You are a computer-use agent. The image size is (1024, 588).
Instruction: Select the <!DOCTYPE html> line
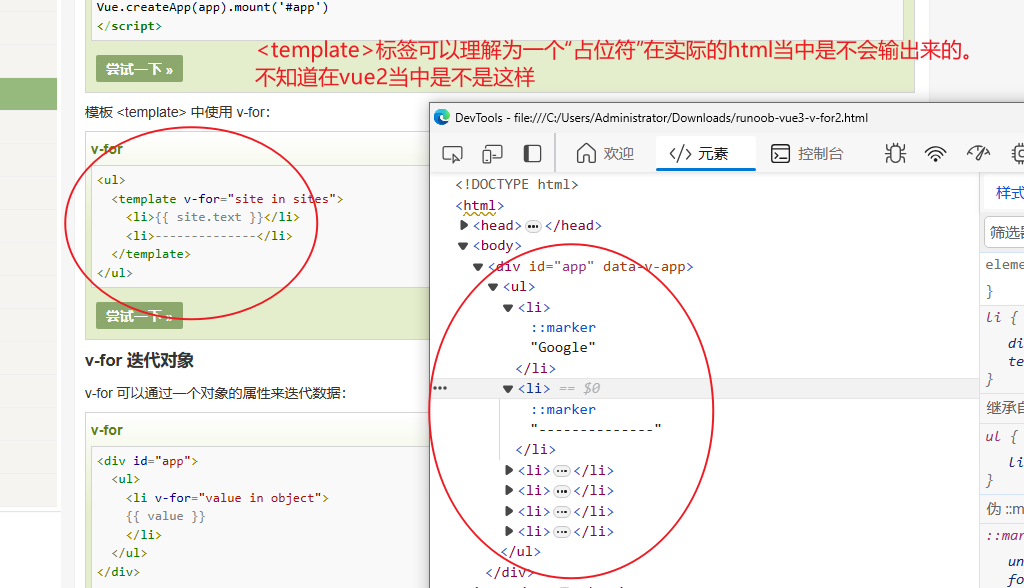pyautogui.click(x=517, y=185)
